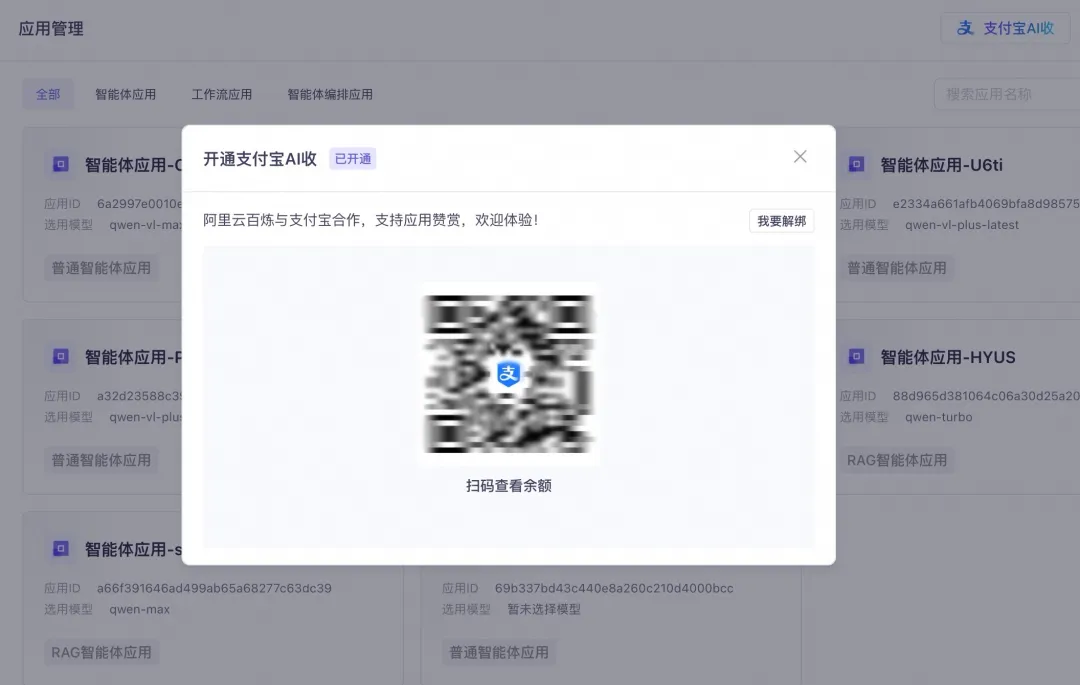Click the 我要解绑 button

coord(781,221)
